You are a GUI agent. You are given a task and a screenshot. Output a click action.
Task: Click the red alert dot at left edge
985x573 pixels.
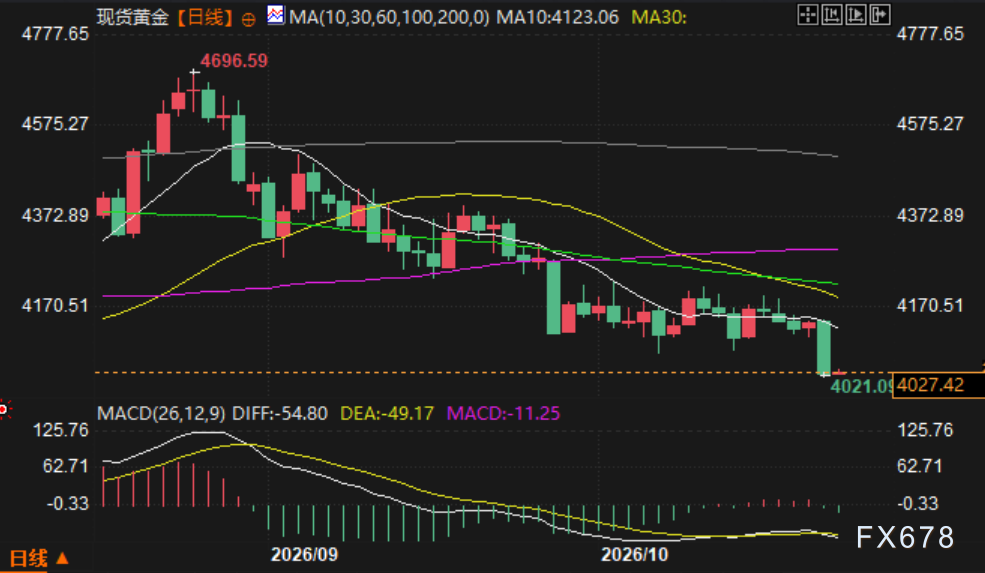4,410
